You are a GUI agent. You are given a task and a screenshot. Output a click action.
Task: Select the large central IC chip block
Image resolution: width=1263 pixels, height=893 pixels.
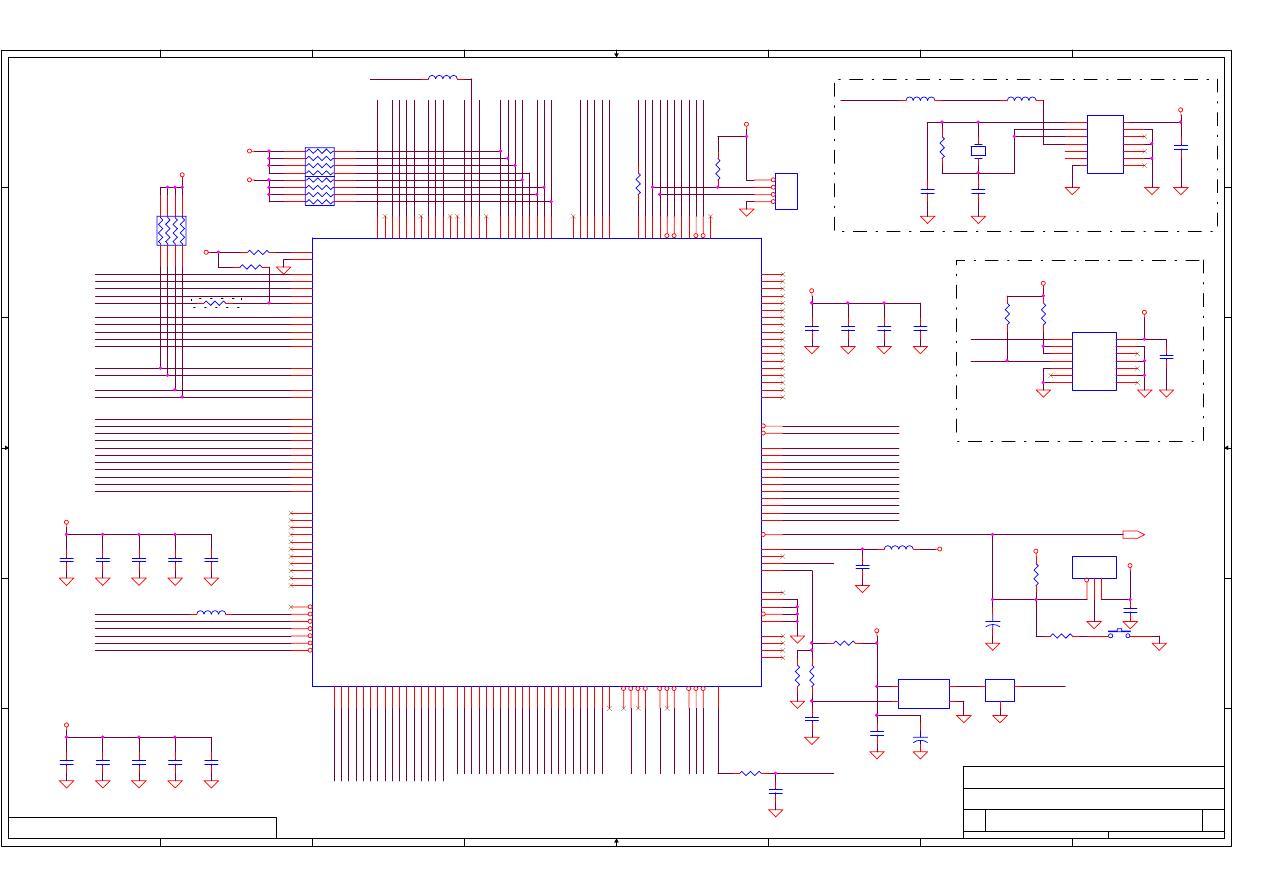click(x=536, y=462)
